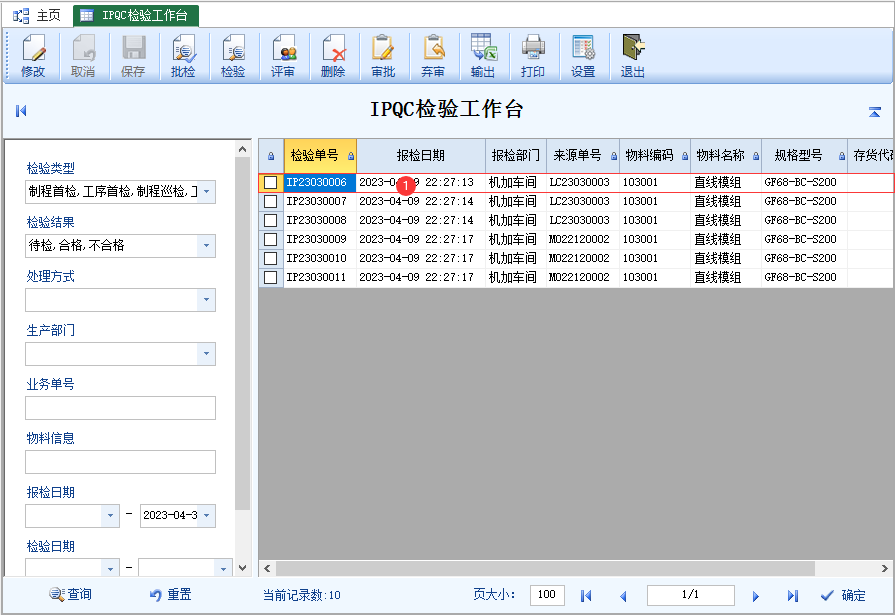Collapse the header with the top-right arrow icon
The height and width of the screenshot is (615, 895).
pyautogui.click(x=874, y=112)
